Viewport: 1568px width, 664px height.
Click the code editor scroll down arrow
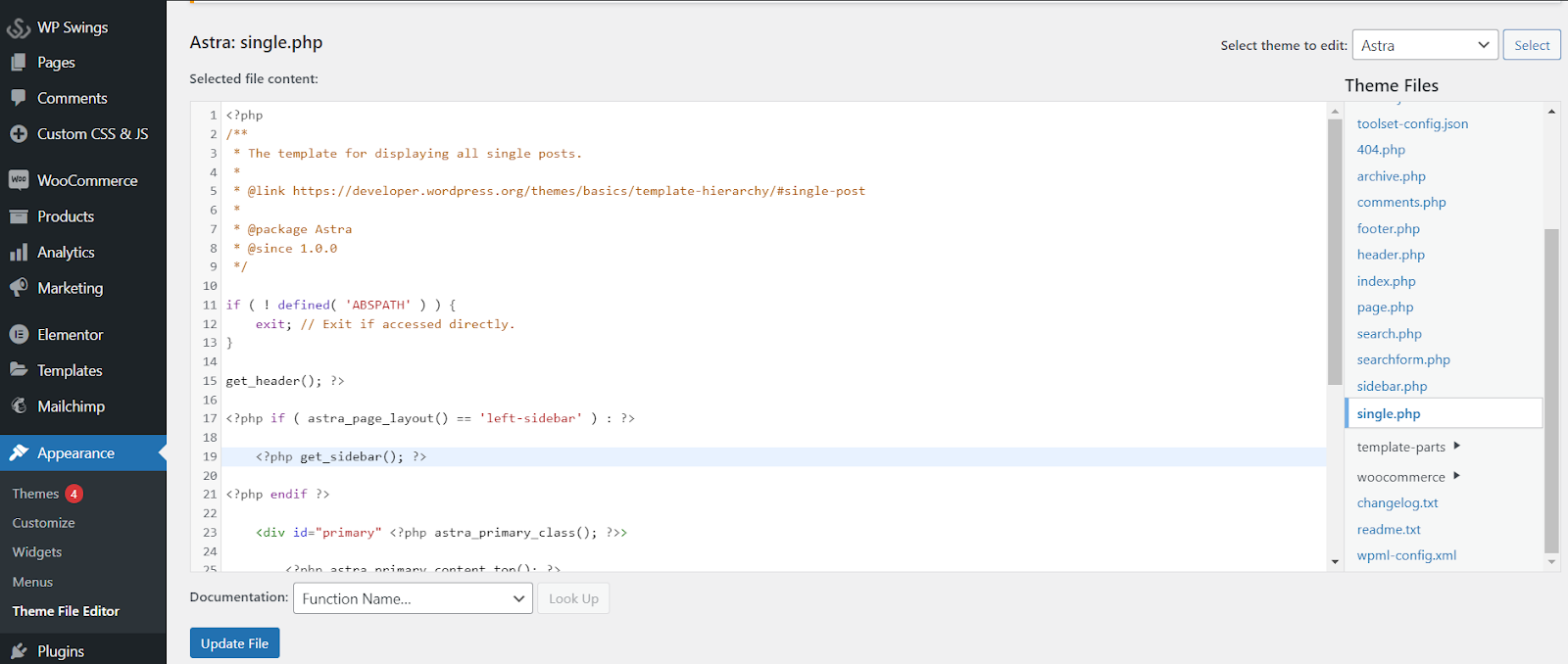(1335, 562)
